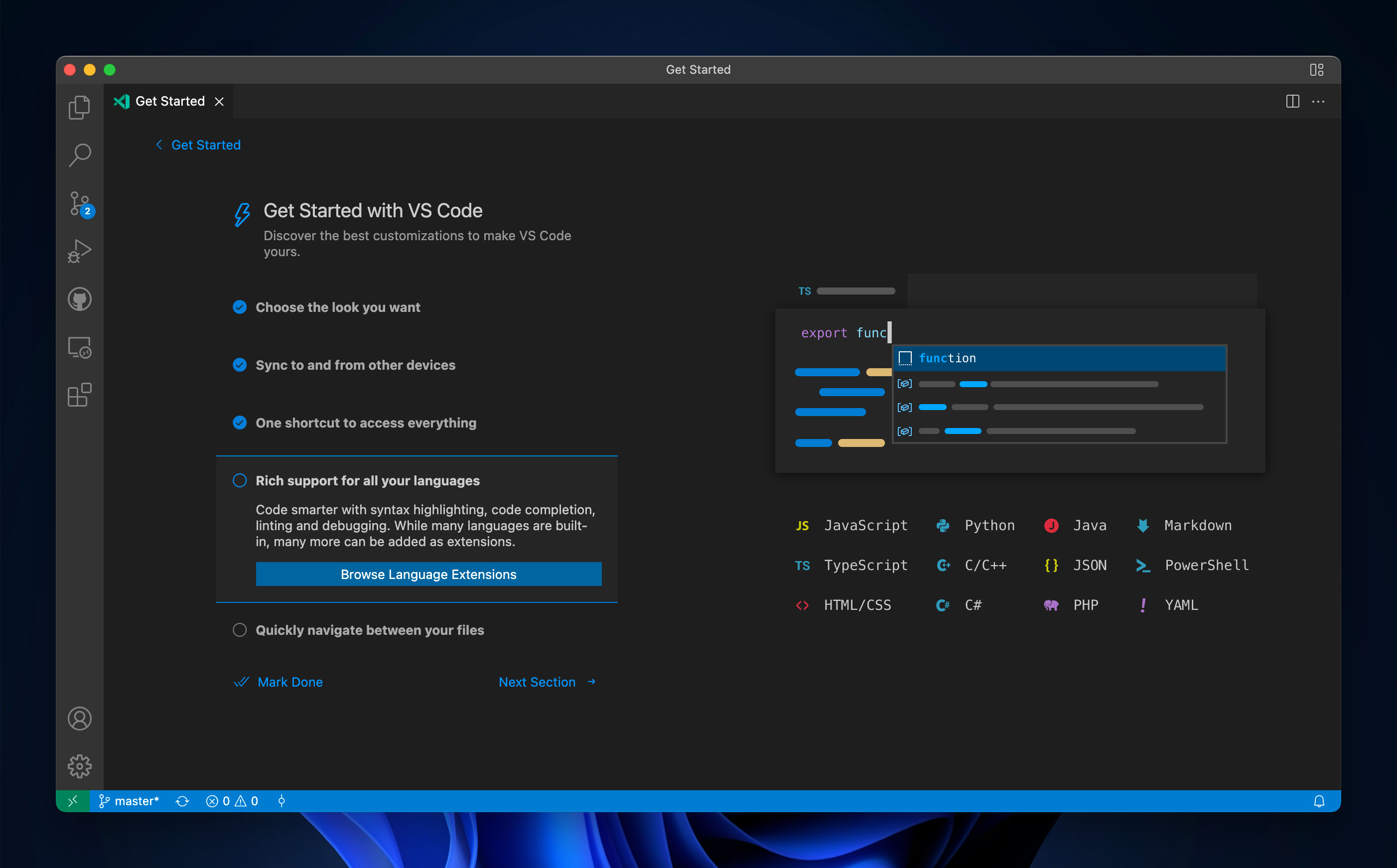1397x868 pixels.
Task: Open the Search view
Action: [x=79, y=155]
